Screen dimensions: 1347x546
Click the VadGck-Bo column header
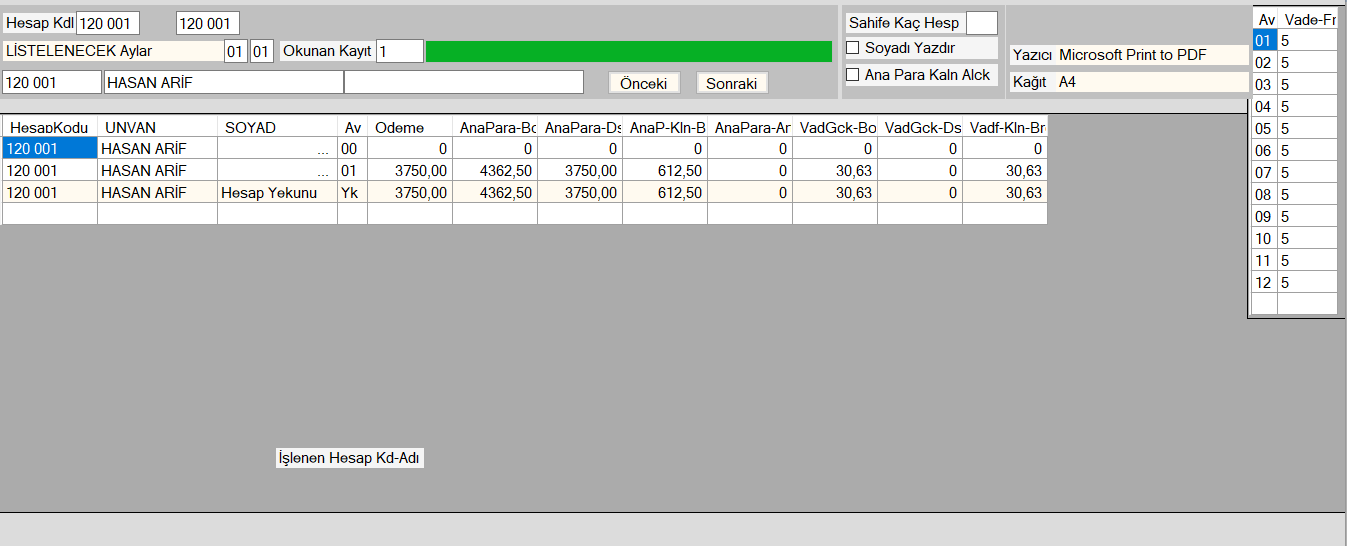tap(835, 127)
